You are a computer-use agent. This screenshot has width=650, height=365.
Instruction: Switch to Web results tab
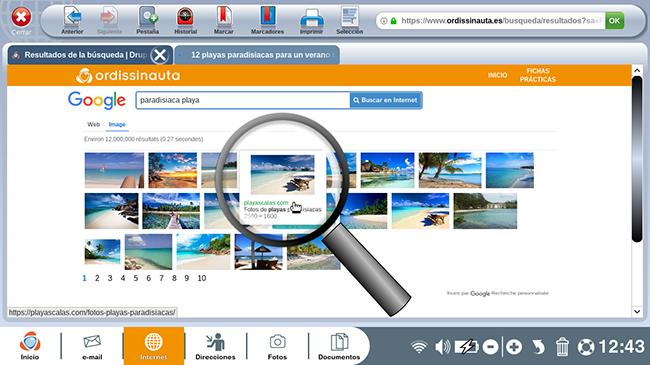click(x=93, y=124)
